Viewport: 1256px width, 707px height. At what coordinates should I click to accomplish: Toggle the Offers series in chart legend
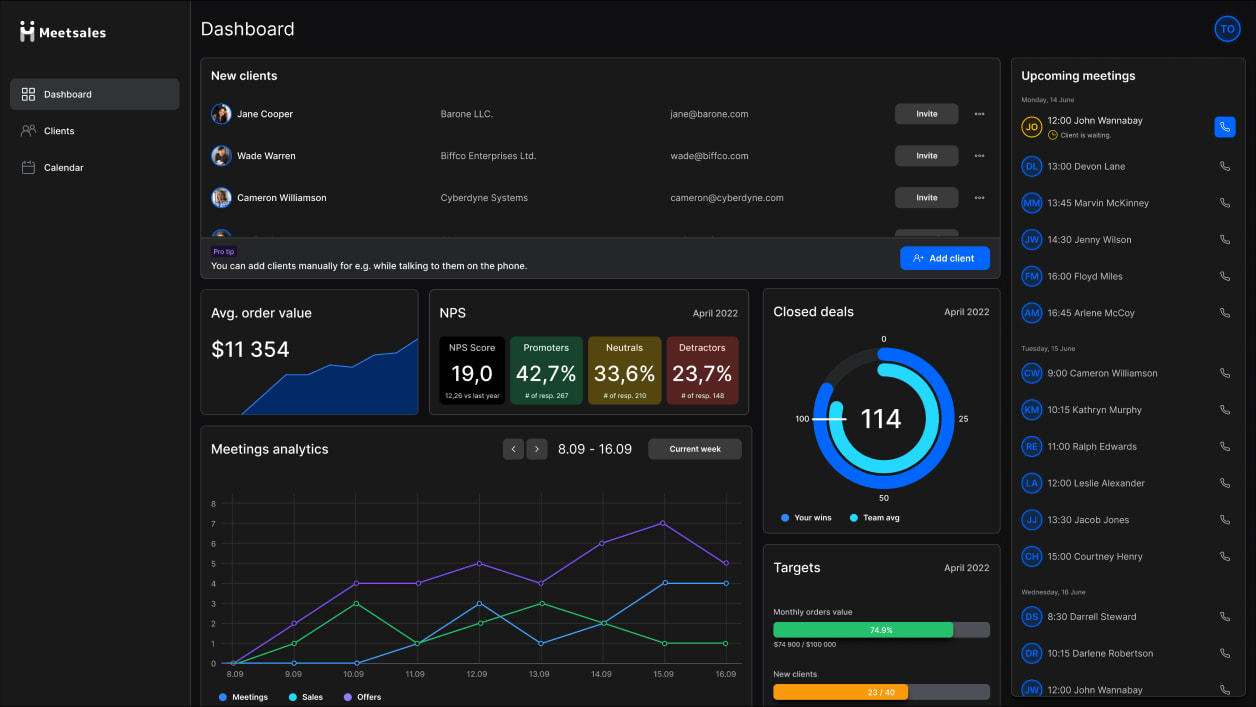point(362,697)
